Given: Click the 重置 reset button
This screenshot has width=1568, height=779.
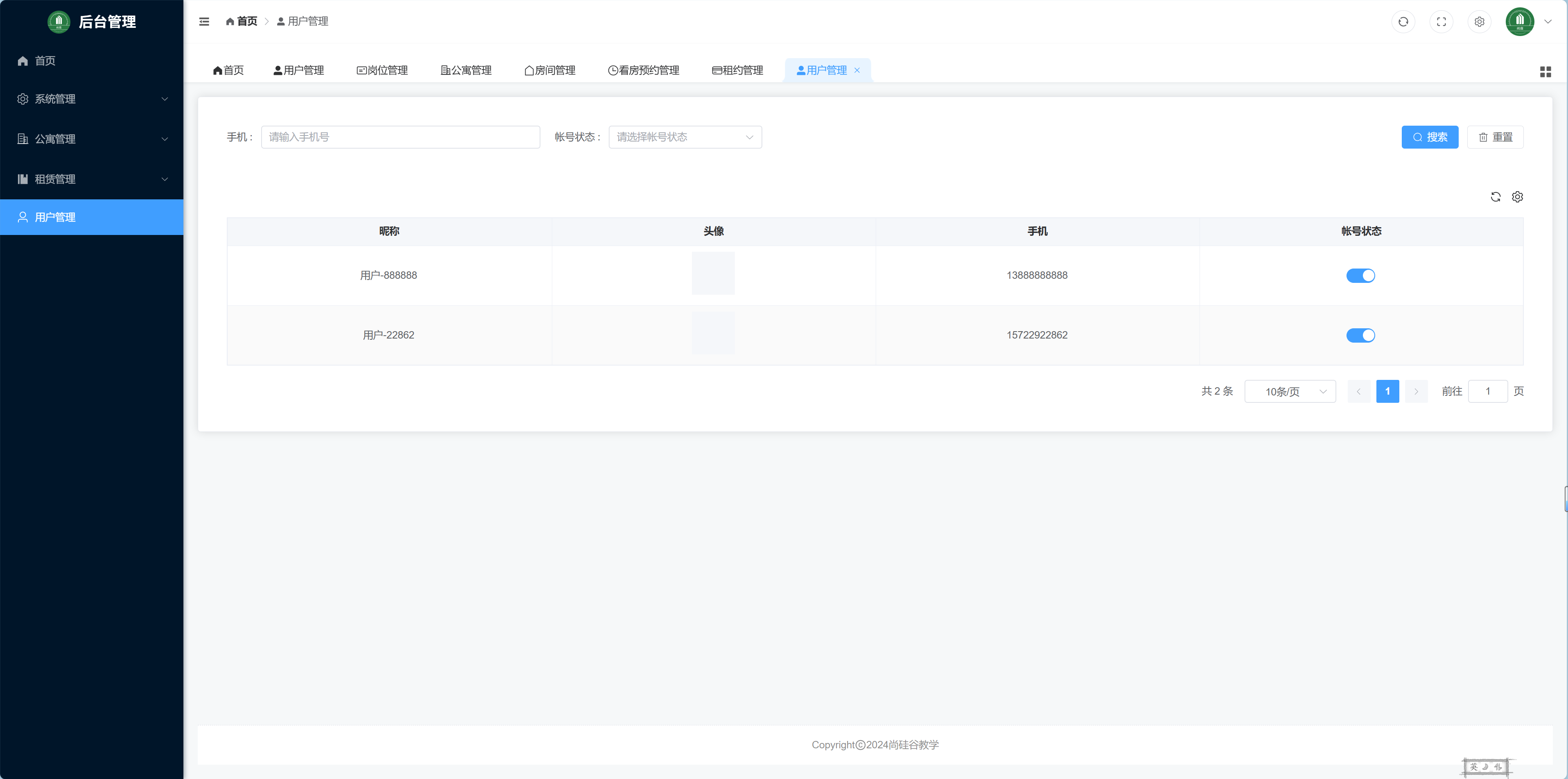Looking at the screenshot, I should click(1496, 137).
